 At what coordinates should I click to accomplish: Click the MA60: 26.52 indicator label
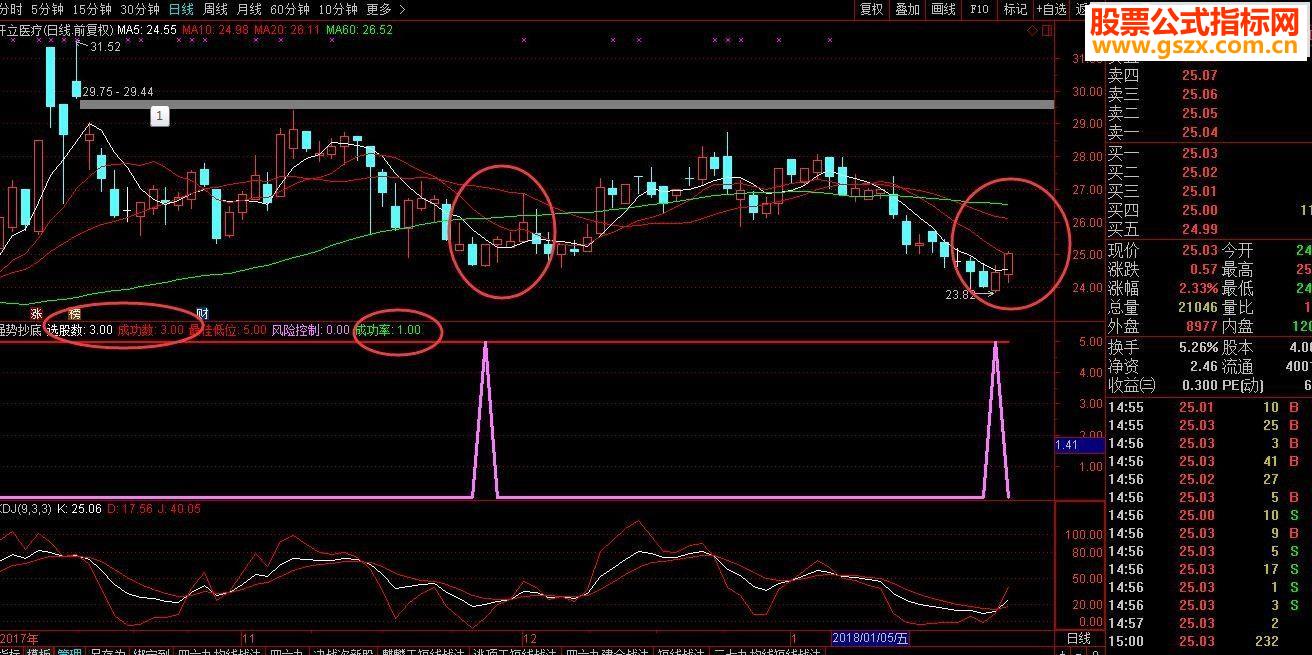(x=359, y=30)
